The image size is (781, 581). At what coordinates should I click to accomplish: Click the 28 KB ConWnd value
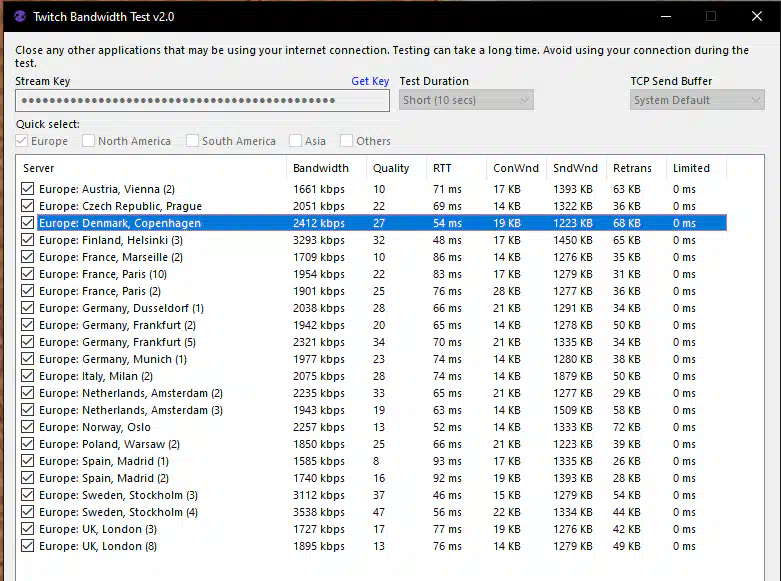[x=507, y=291]
